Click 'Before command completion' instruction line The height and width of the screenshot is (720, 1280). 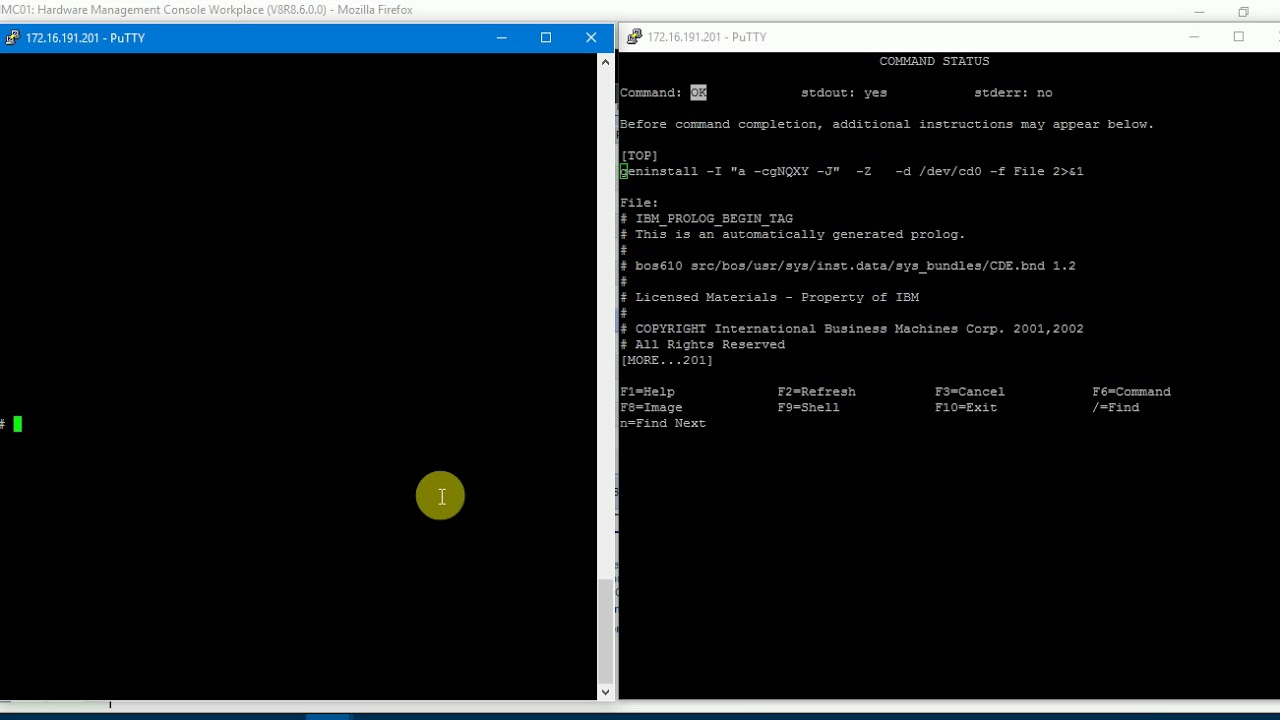887,125
